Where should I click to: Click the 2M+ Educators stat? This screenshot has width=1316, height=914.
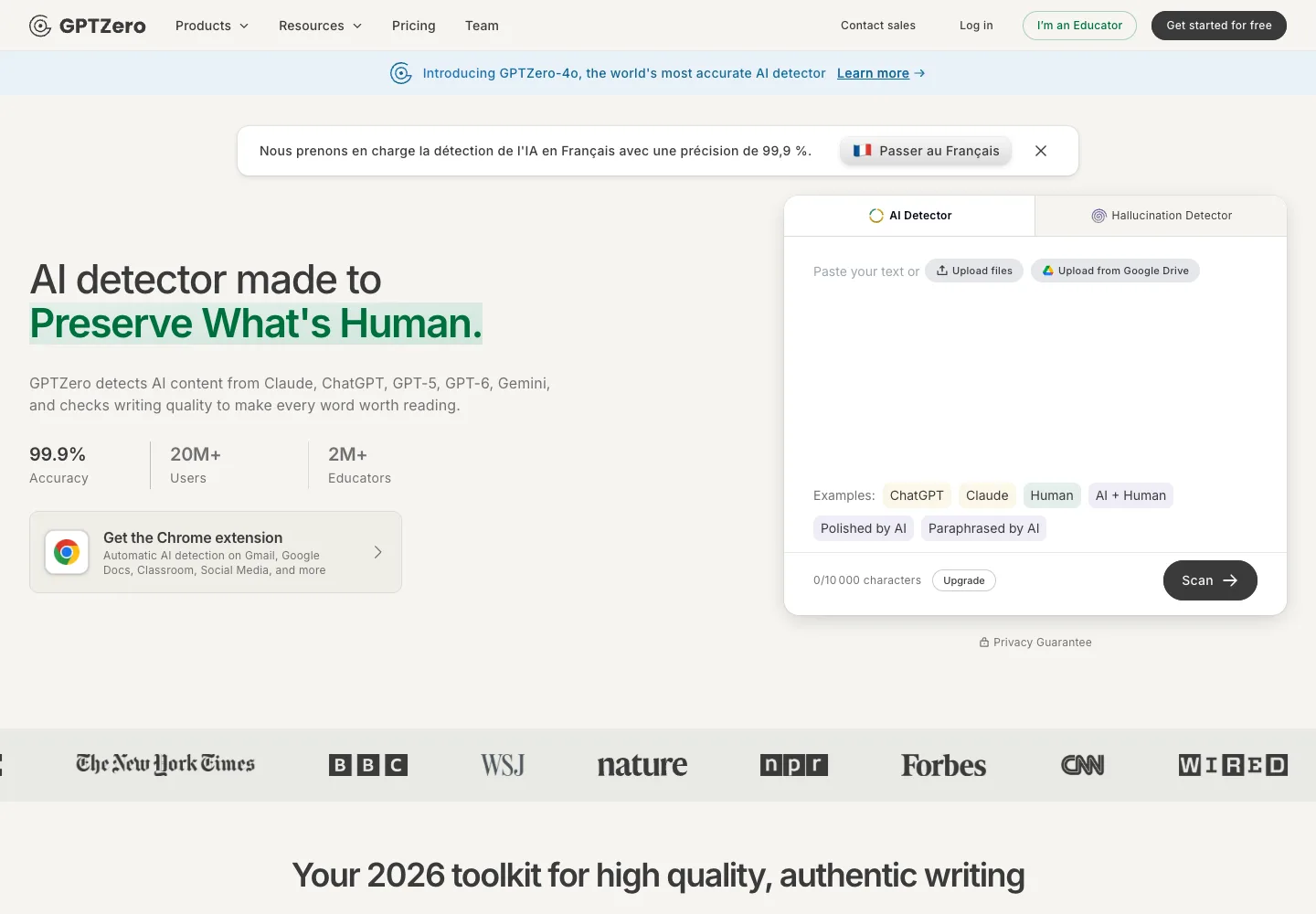pyautogui.click(x=359, y=465)
